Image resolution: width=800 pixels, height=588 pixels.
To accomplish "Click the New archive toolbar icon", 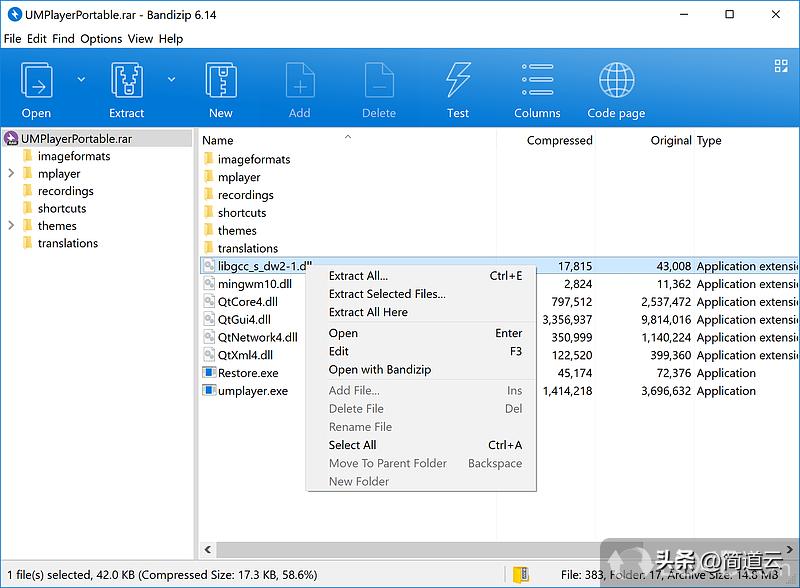I will 221,80.
